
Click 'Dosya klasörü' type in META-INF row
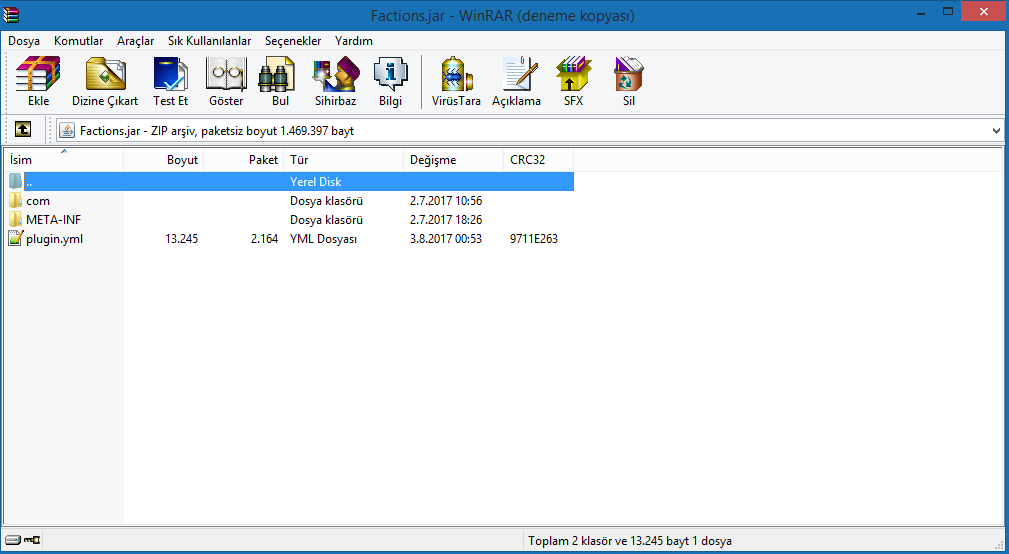point(326,219)
